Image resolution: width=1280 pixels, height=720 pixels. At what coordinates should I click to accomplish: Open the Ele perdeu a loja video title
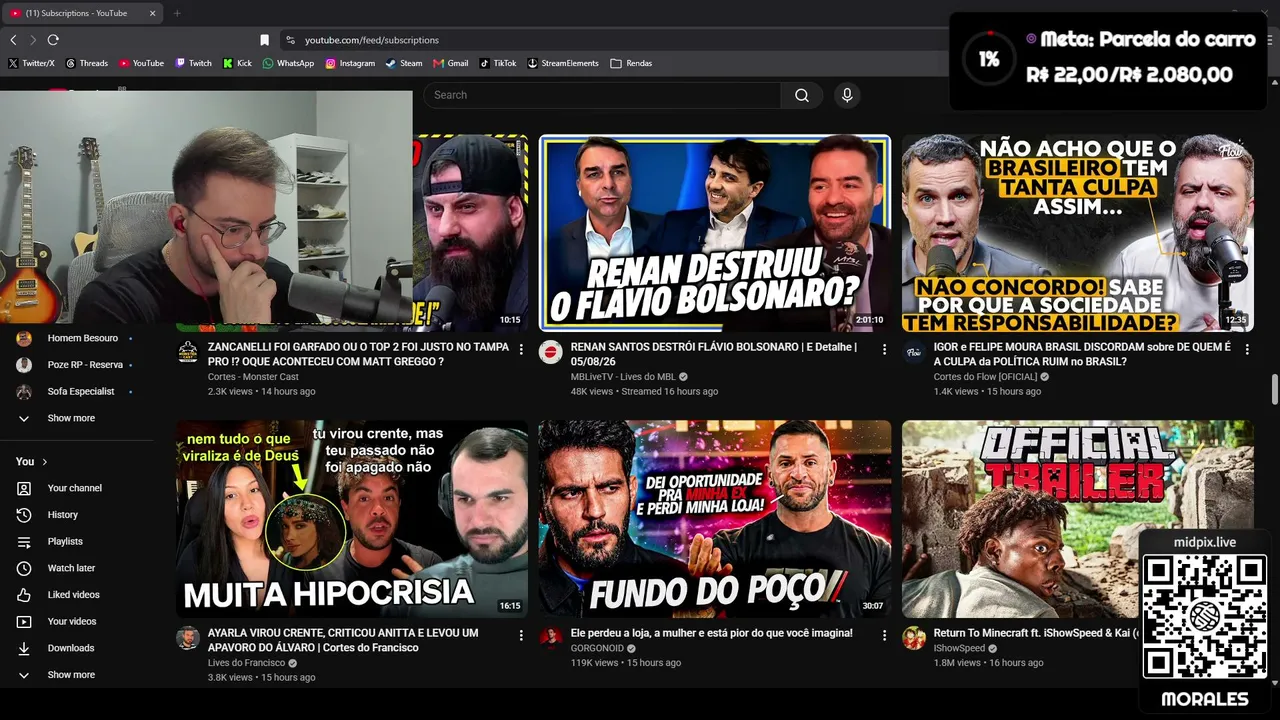coord(712,633)
